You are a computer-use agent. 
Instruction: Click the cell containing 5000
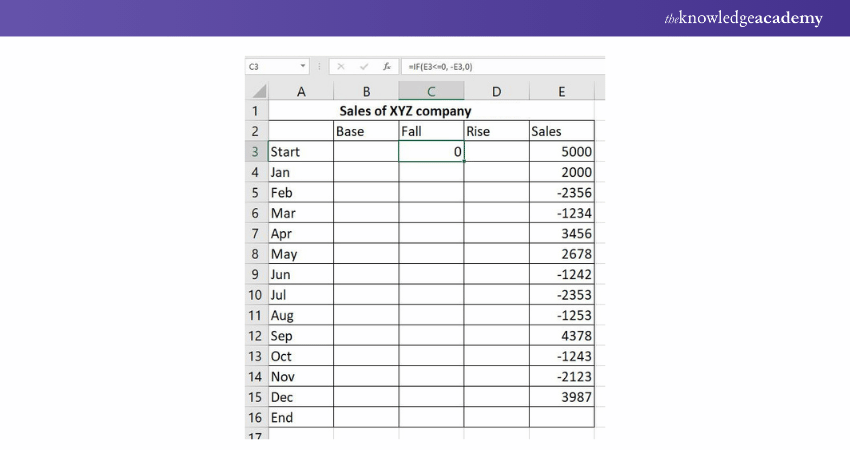tap(562, 152)
